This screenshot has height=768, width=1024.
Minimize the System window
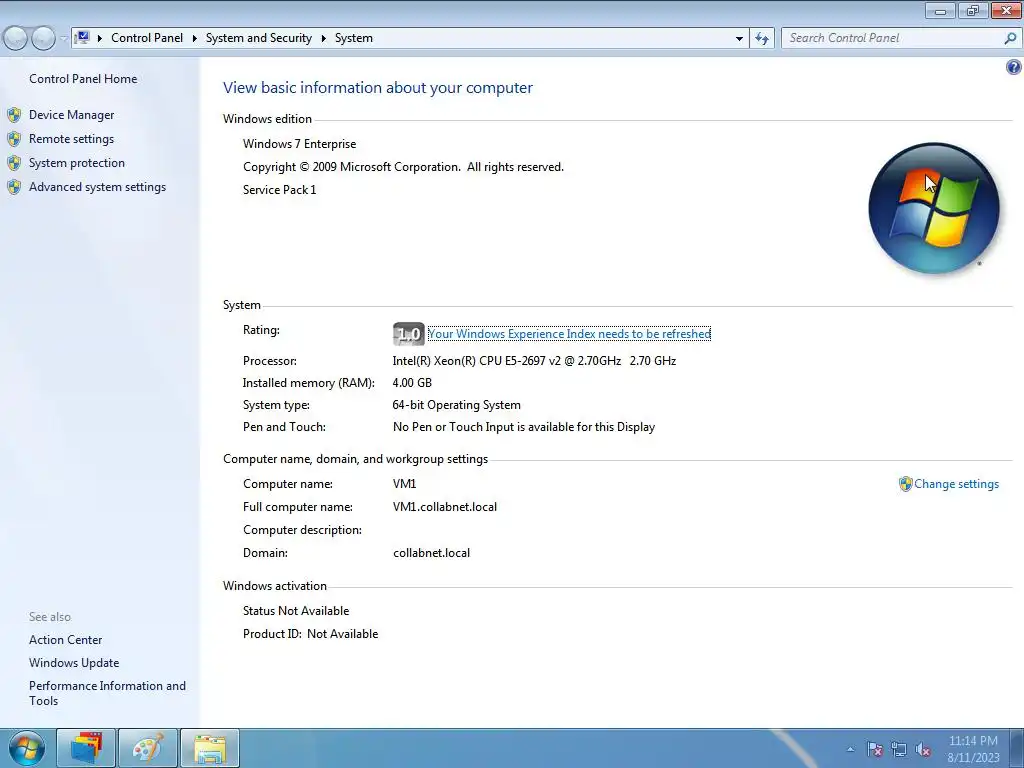[940, 10]
